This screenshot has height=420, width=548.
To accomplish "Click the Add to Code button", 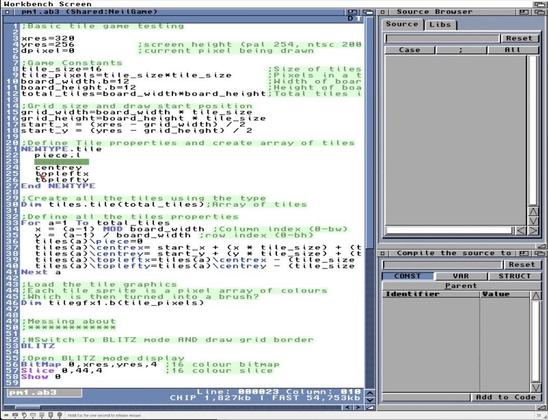I will tap(506, 397).
